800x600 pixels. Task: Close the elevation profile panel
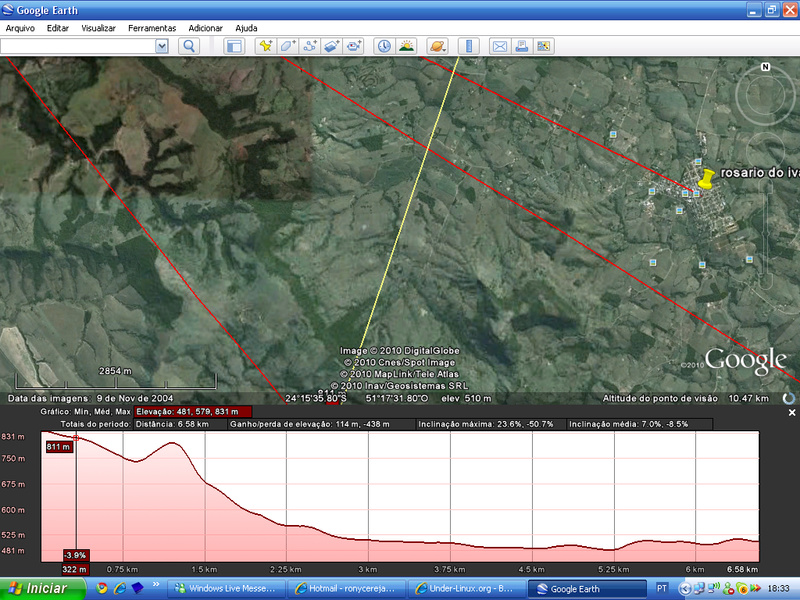792,412
